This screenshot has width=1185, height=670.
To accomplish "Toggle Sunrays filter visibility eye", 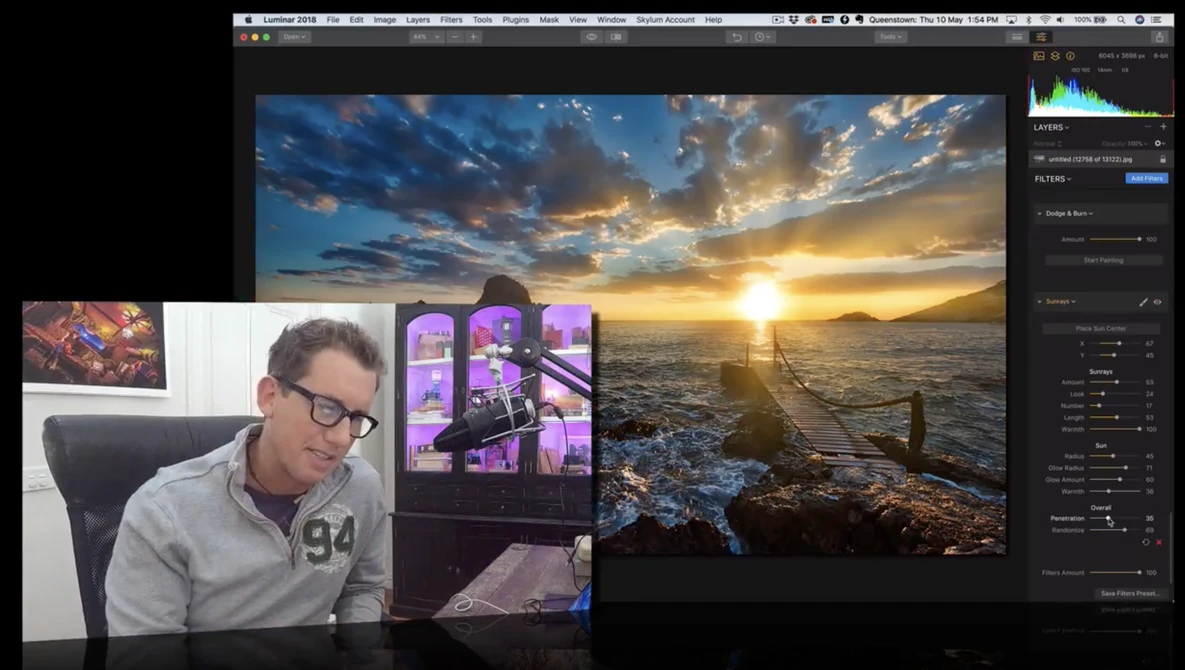I will 1157,302.
